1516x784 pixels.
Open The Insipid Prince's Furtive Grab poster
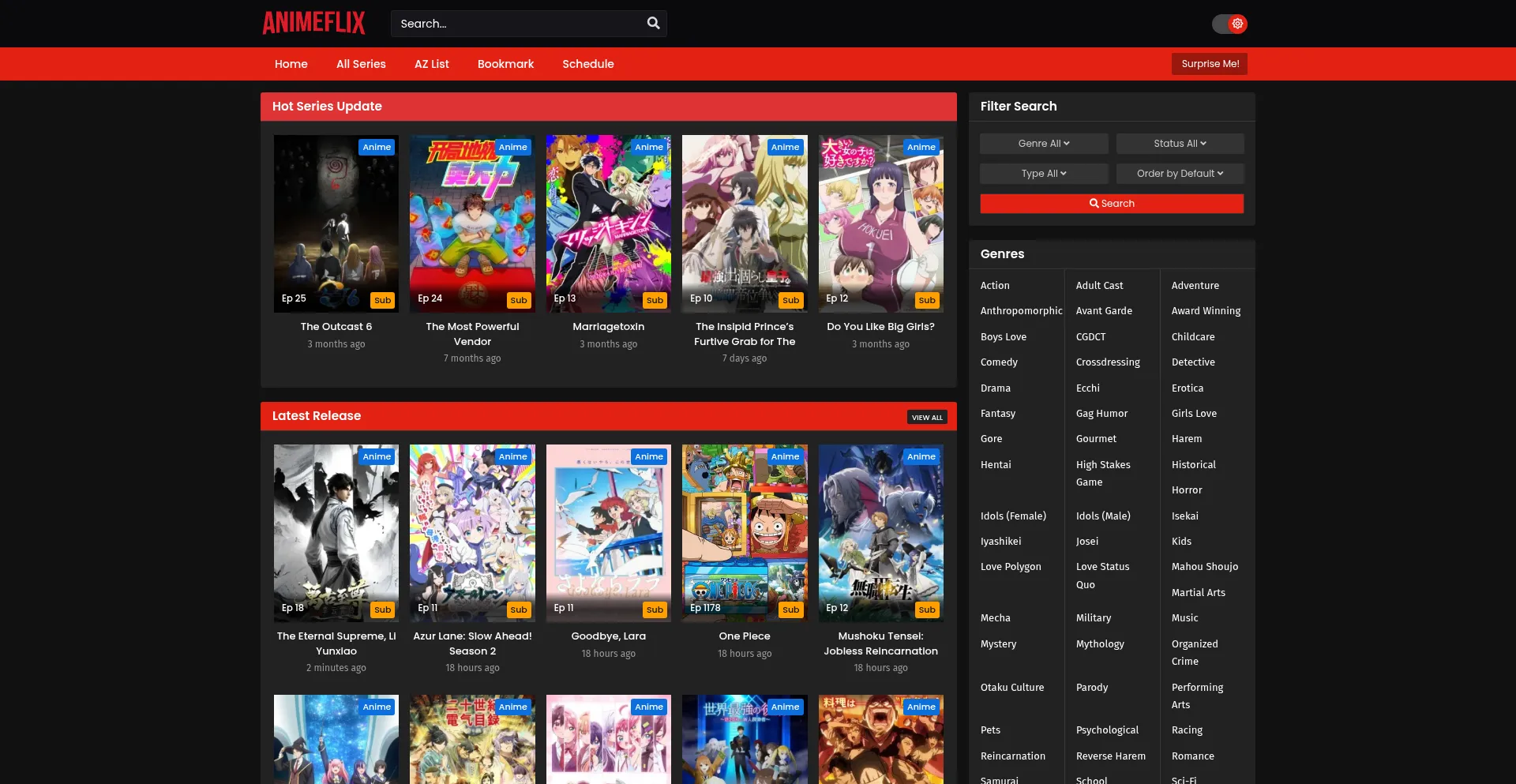745,223
